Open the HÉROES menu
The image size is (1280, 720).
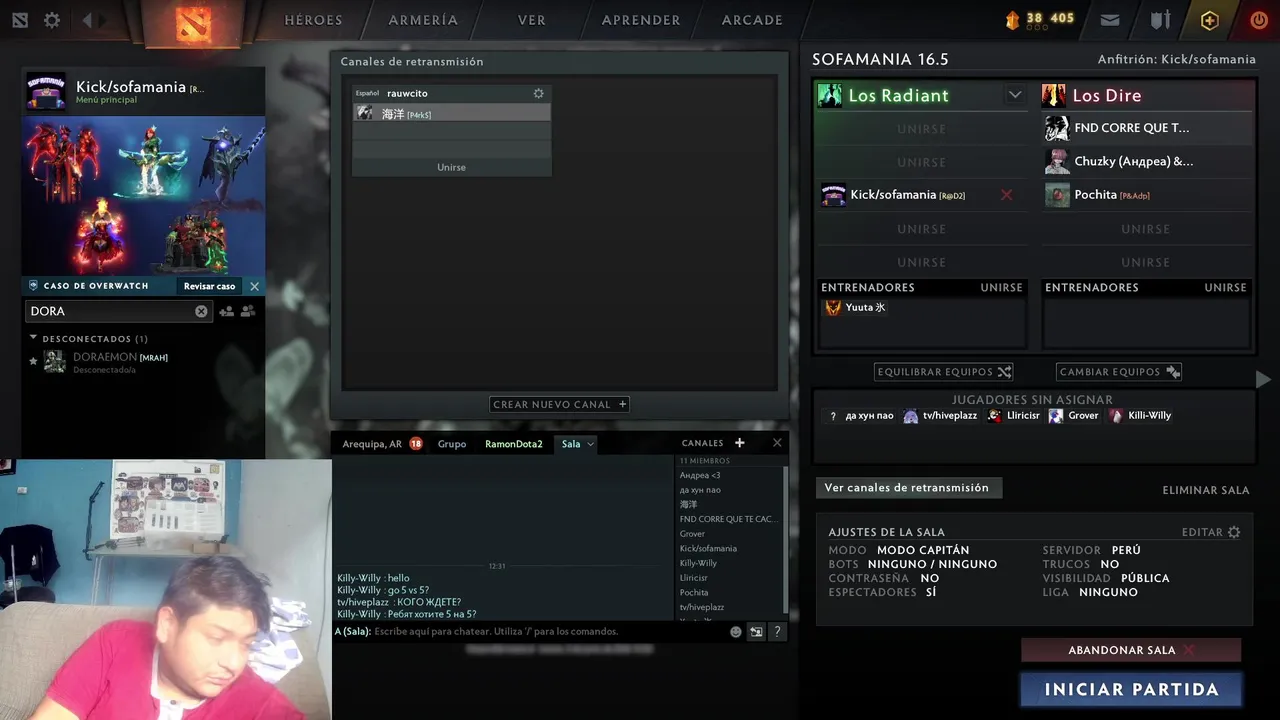pos(313,20)
